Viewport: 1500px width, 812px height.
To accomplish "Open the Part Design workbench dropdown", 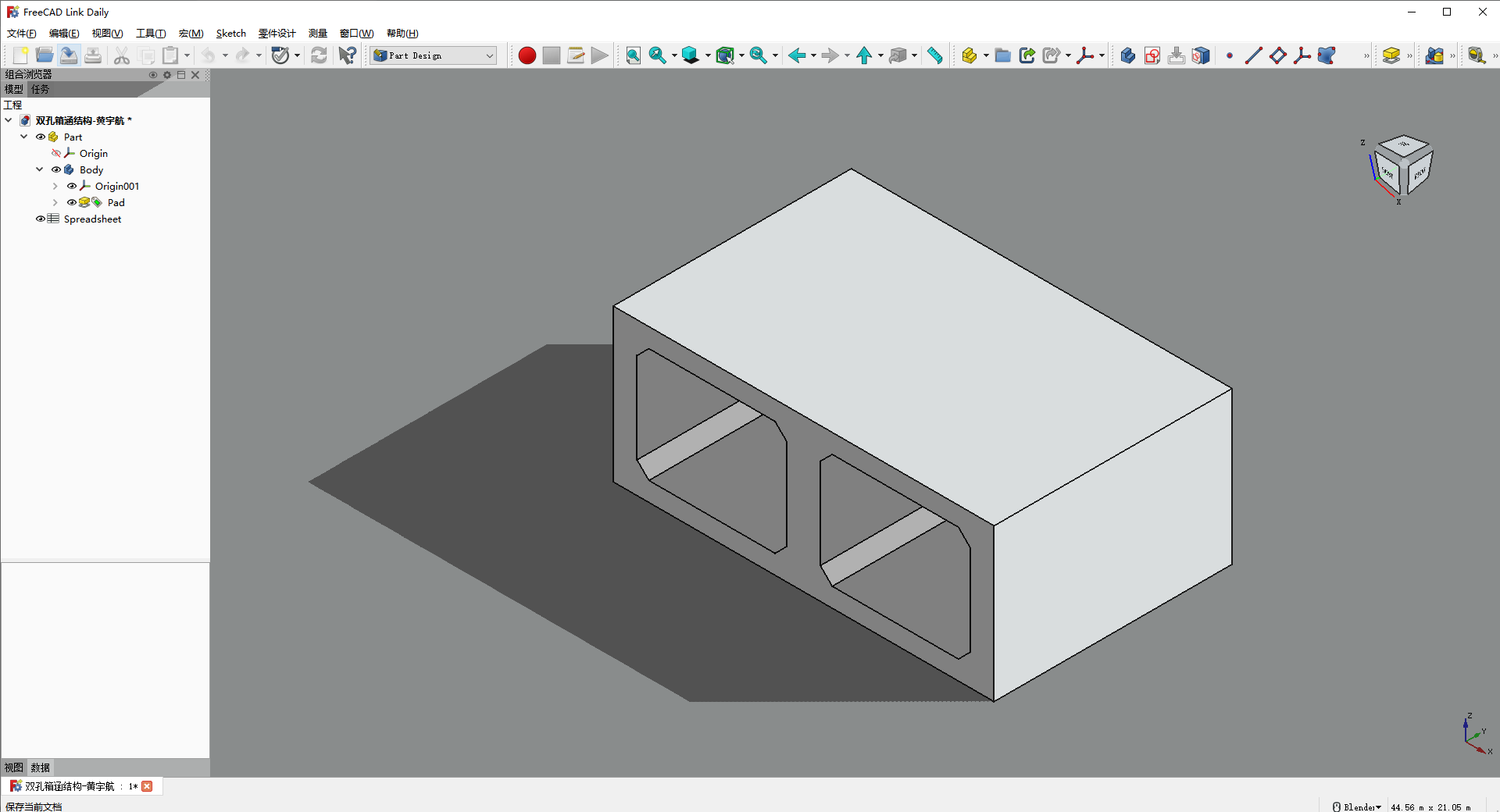I will coord(434,55).
